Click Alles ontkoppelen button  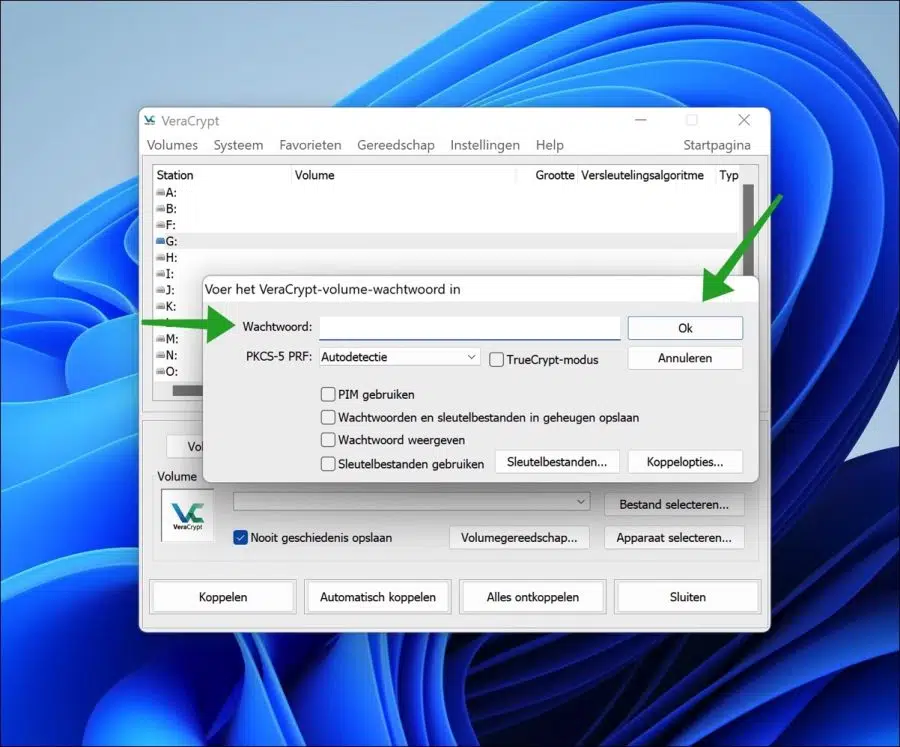click(x=533, y=597)
